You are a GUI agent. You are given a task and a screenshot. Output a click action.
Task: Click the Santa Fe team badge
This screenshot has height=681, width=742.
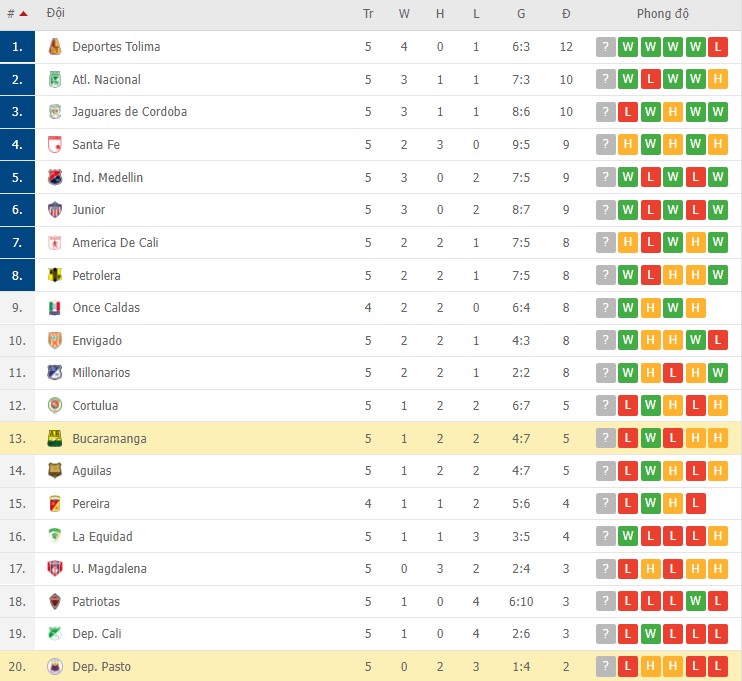[x=55, y=145]
